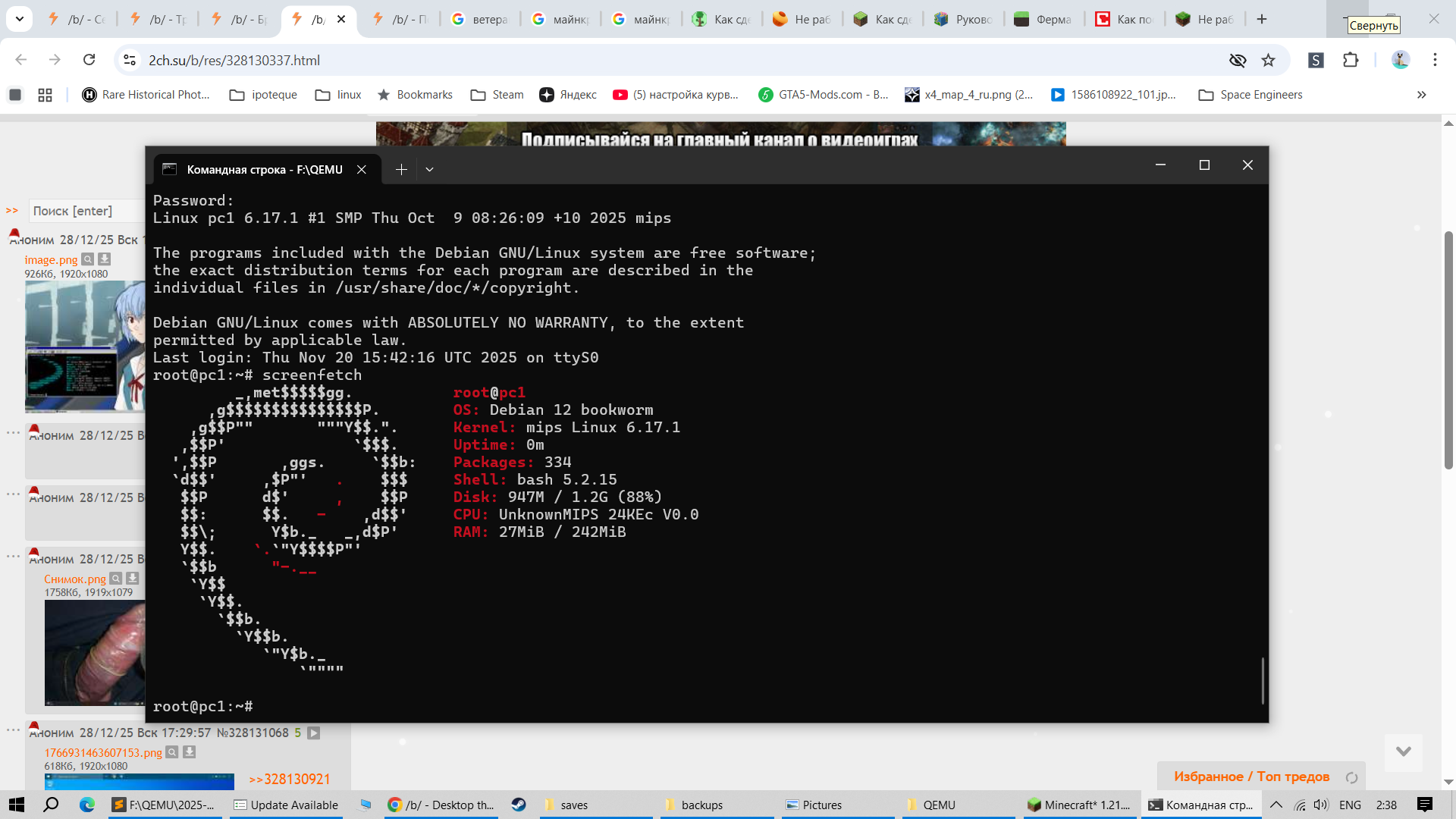The width and height of the screenshot is (1456, 819).
Task: Open a new terminal tab with plus icon
Action: coord(401,169)
